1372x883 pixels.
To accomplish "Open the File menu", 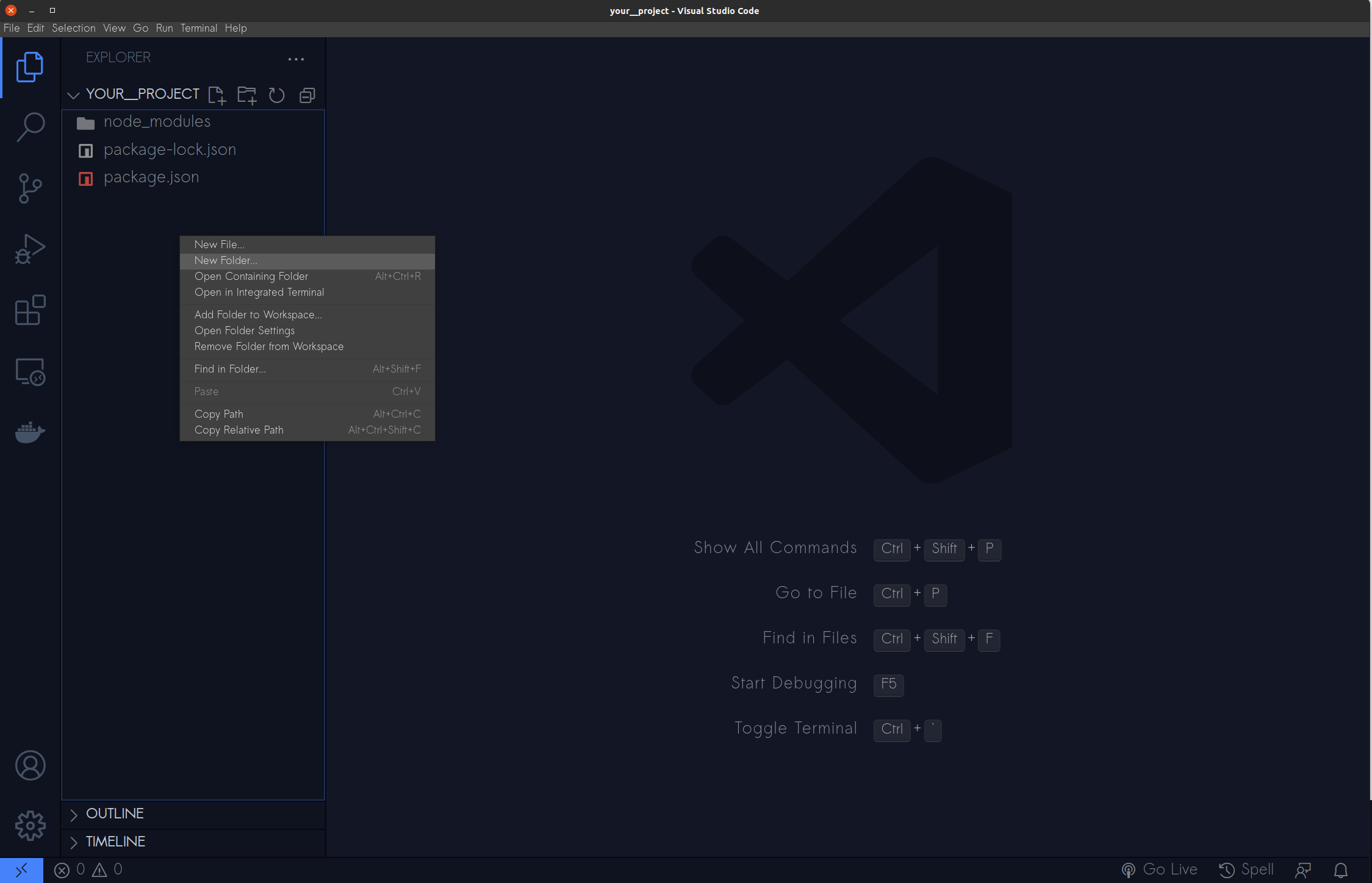I will 12,28.
